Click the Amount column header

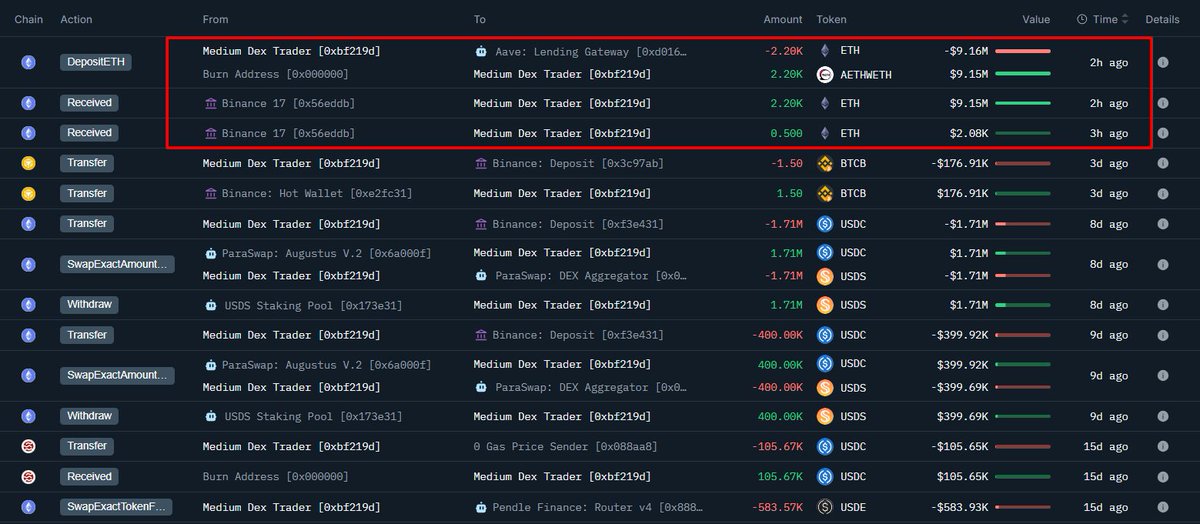click(783, 19)
